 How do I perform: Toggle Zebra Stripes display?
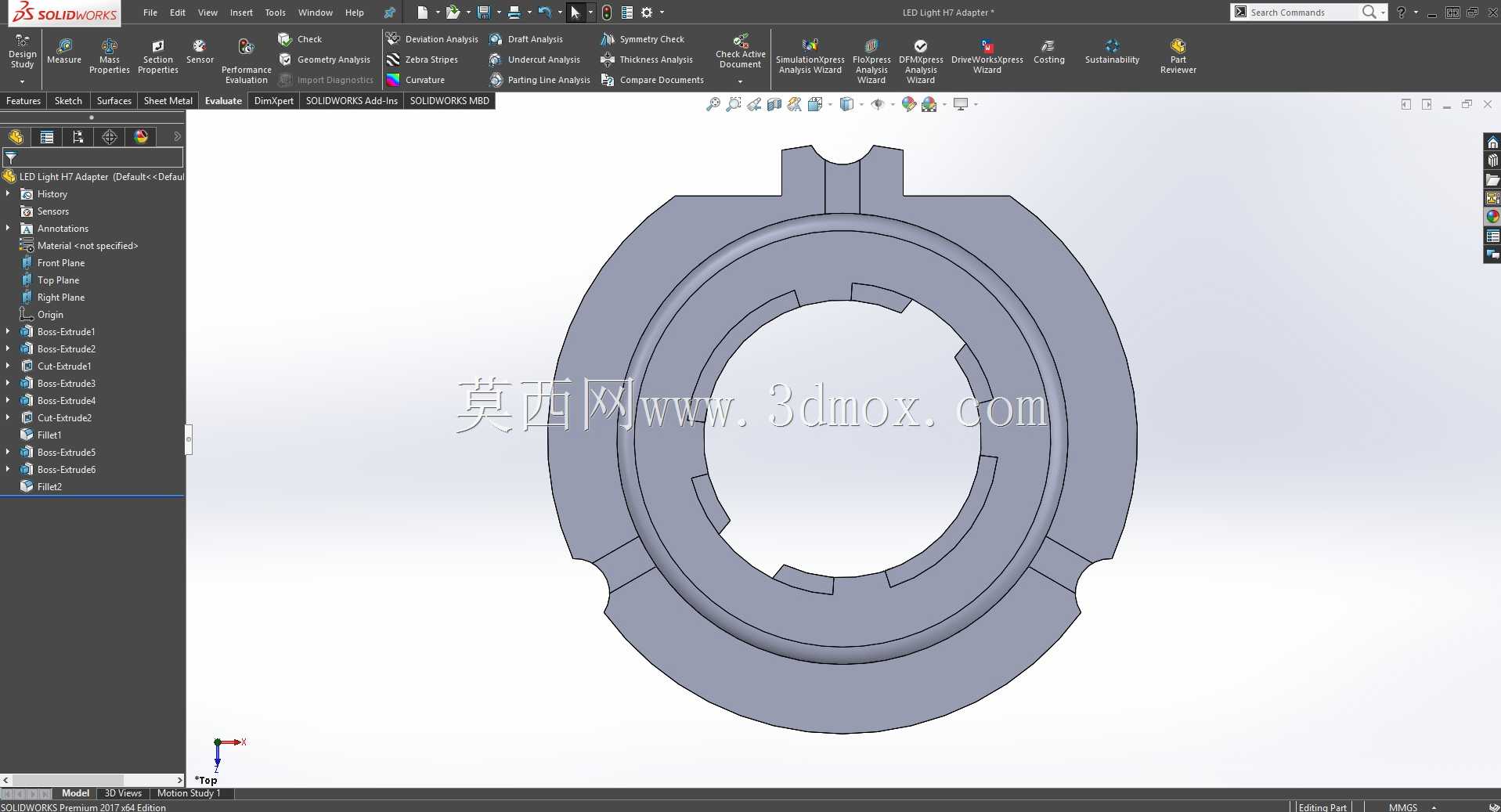point(423,60)
